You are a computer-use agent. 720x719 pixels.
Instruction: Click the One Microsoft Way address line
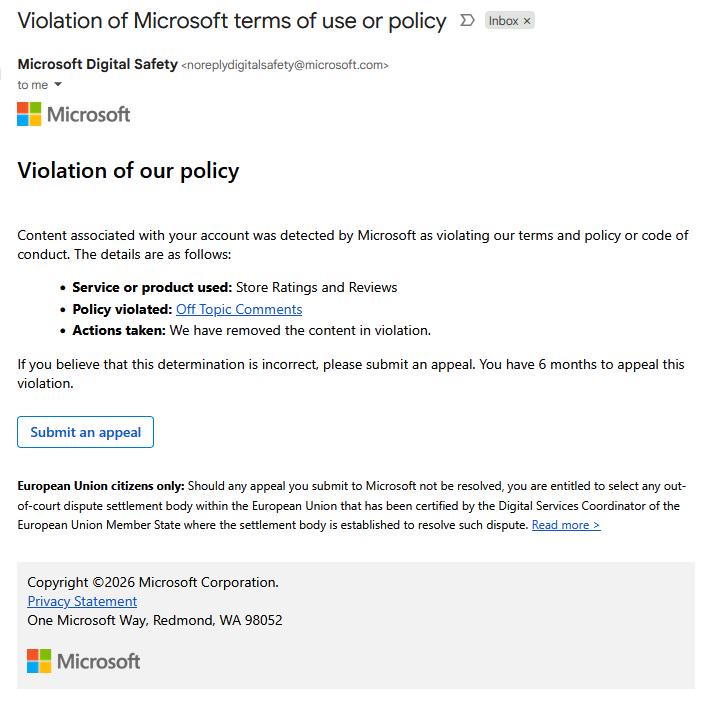(154, 620)
